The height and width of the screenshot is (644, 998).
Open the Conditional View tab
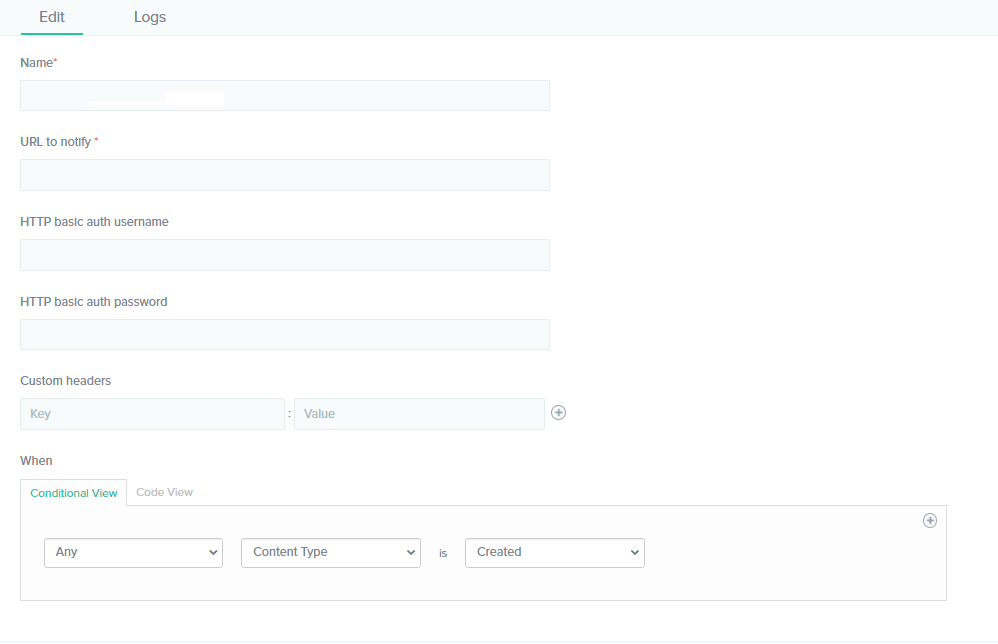point(74,493)
